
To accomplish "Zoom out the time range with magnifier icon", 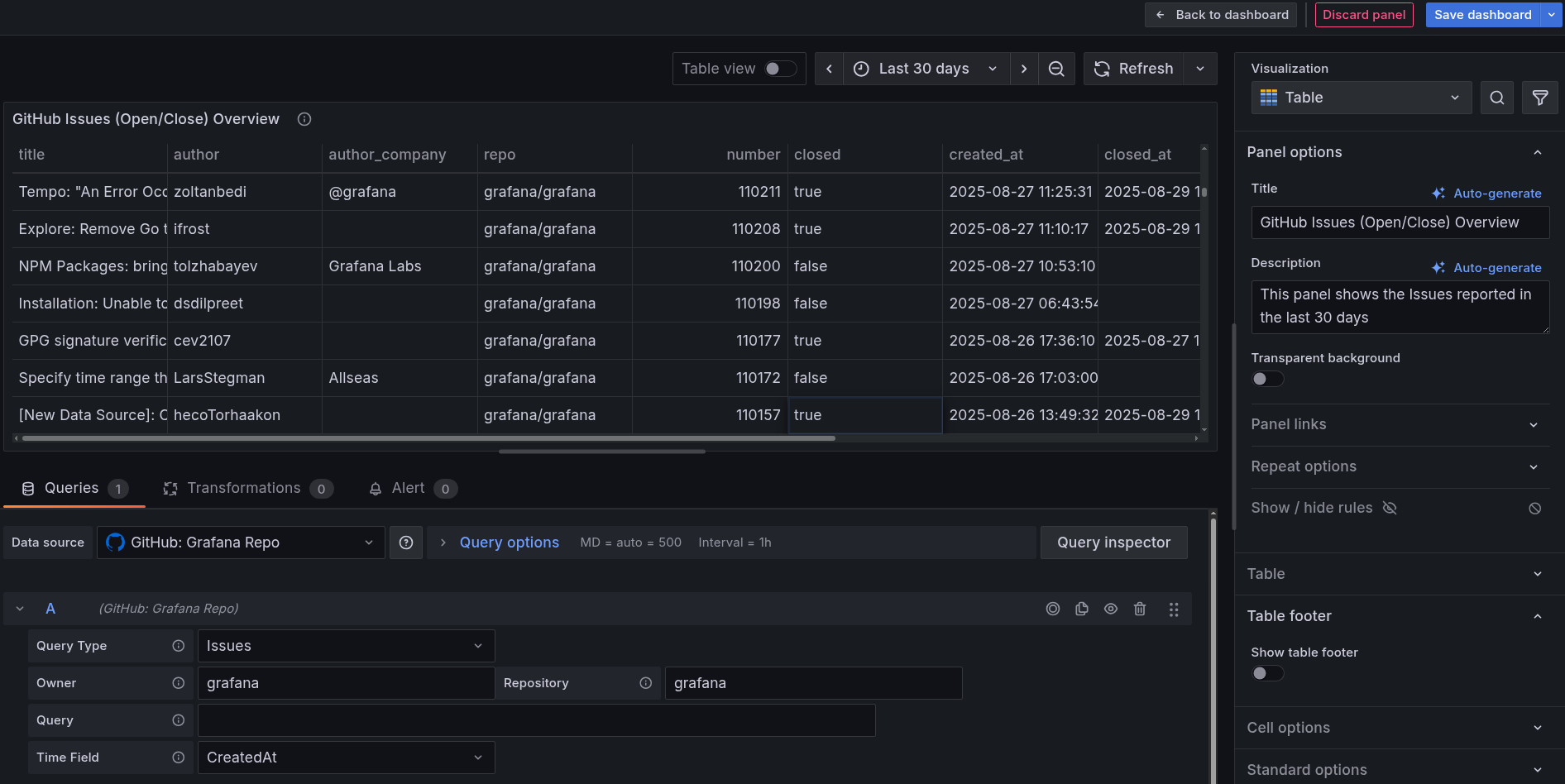I will [x=1055, y=69].
